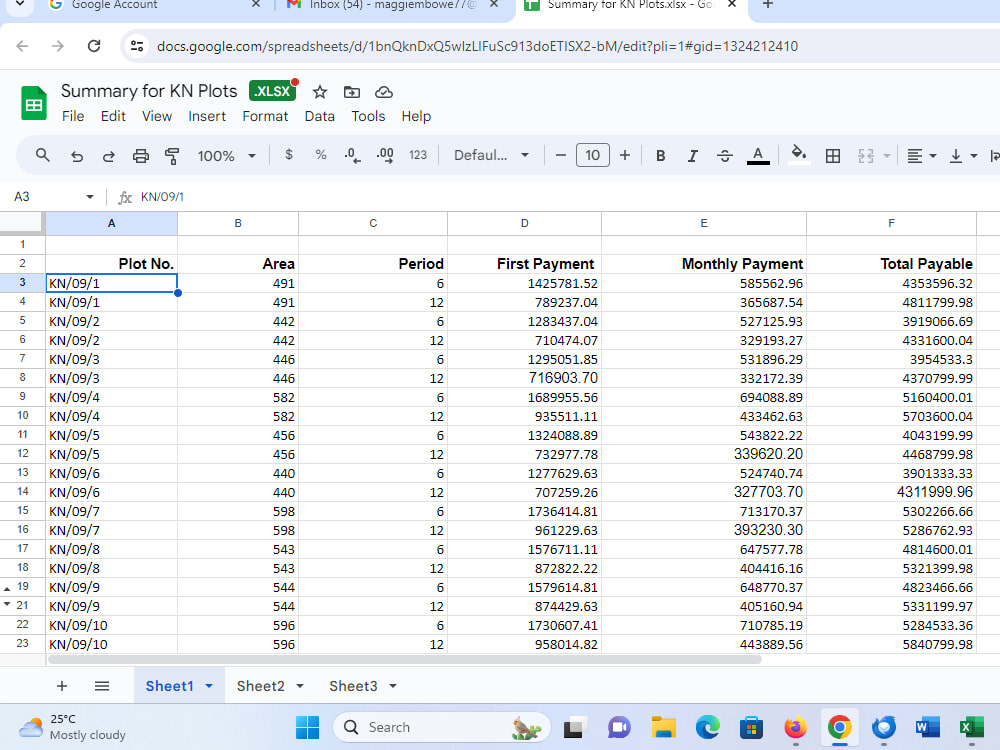The height and width of the screenshot is (750, 1000).
Task: Click the move to folder icon
Action: click(351, 92)
